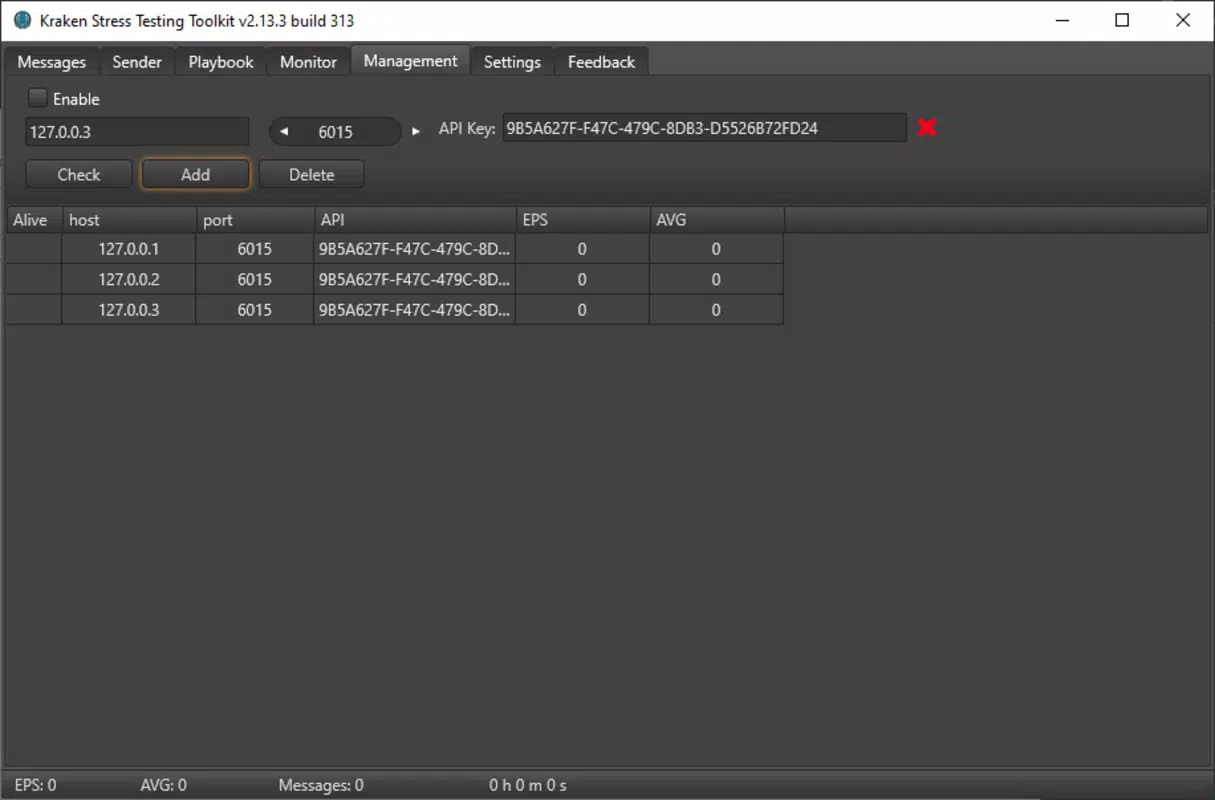Click EPS value in 127.0.0.1 row
Image resolution: width=1215 pixels, height=800 pixels.
[582, 249]
